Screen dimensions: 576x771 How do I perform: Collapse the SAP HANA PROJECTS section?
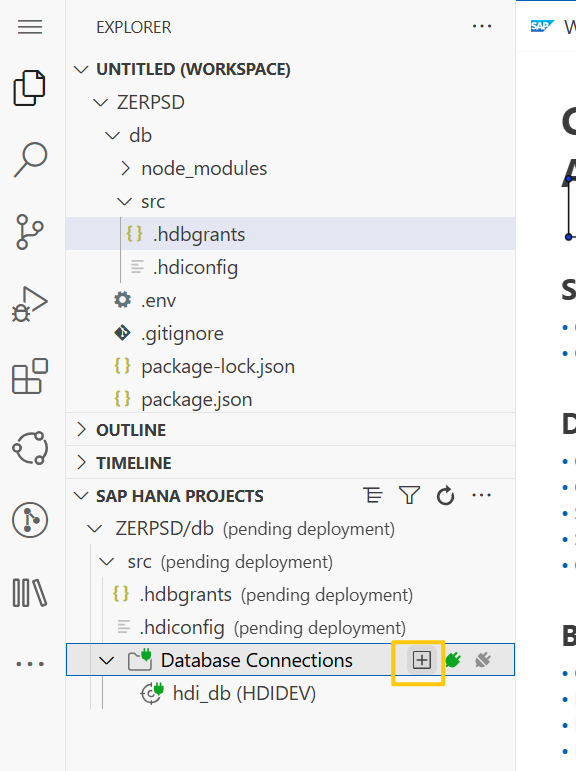pyautogui.click(x=81, y=496)
